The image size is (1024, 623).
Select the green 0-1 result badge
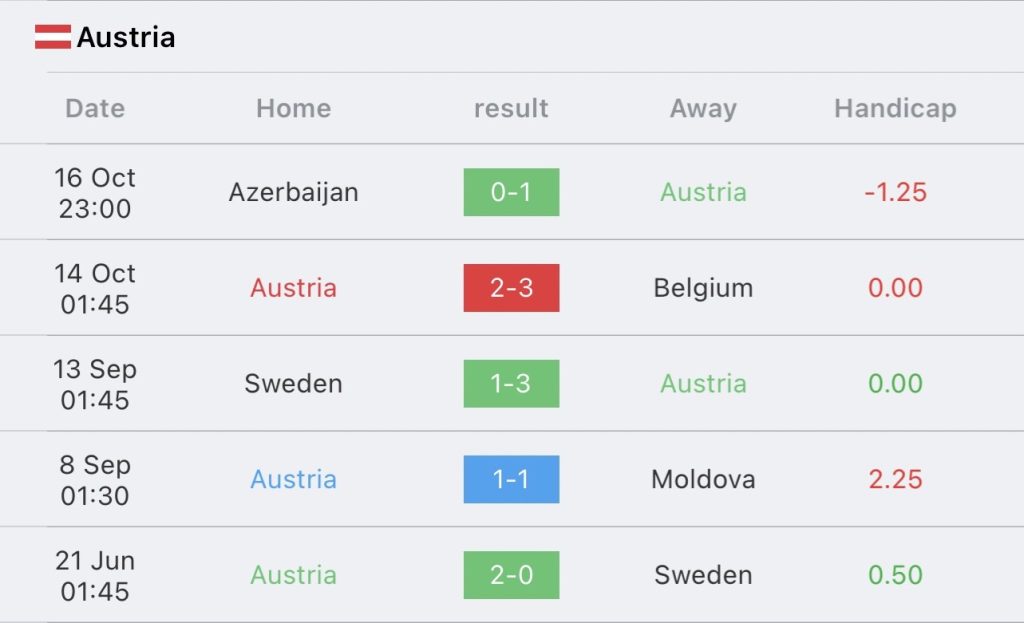tap(511, 192)
